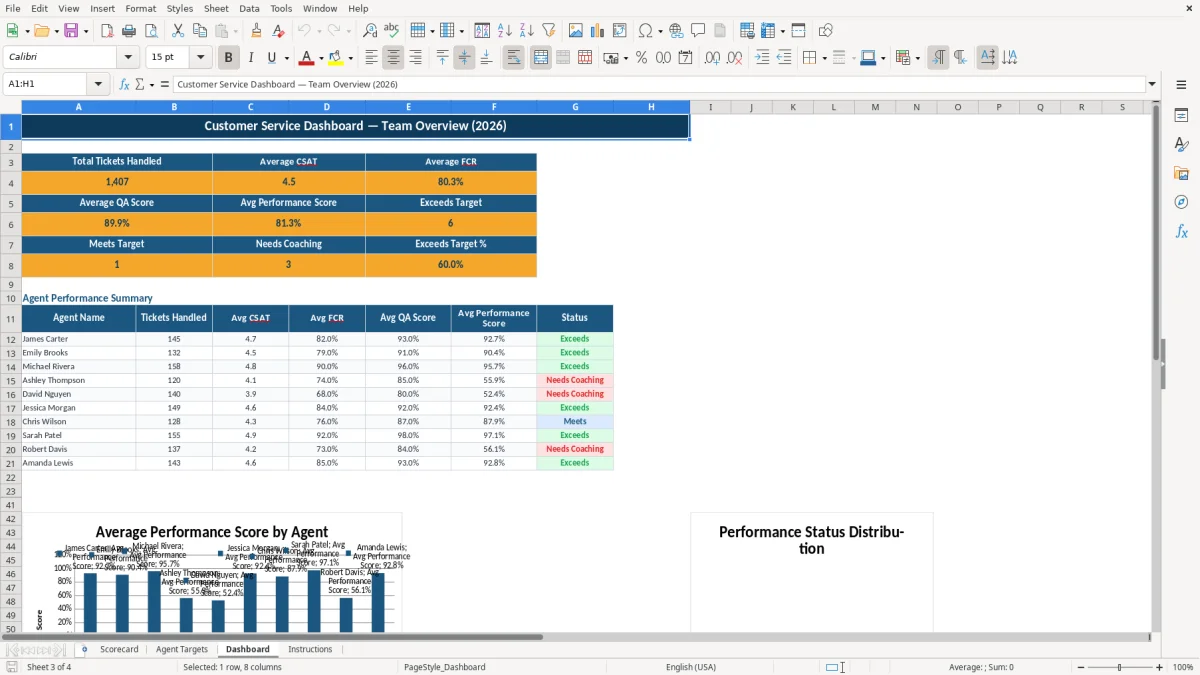Toggle Bold formatting

click(x=229, y=58)
